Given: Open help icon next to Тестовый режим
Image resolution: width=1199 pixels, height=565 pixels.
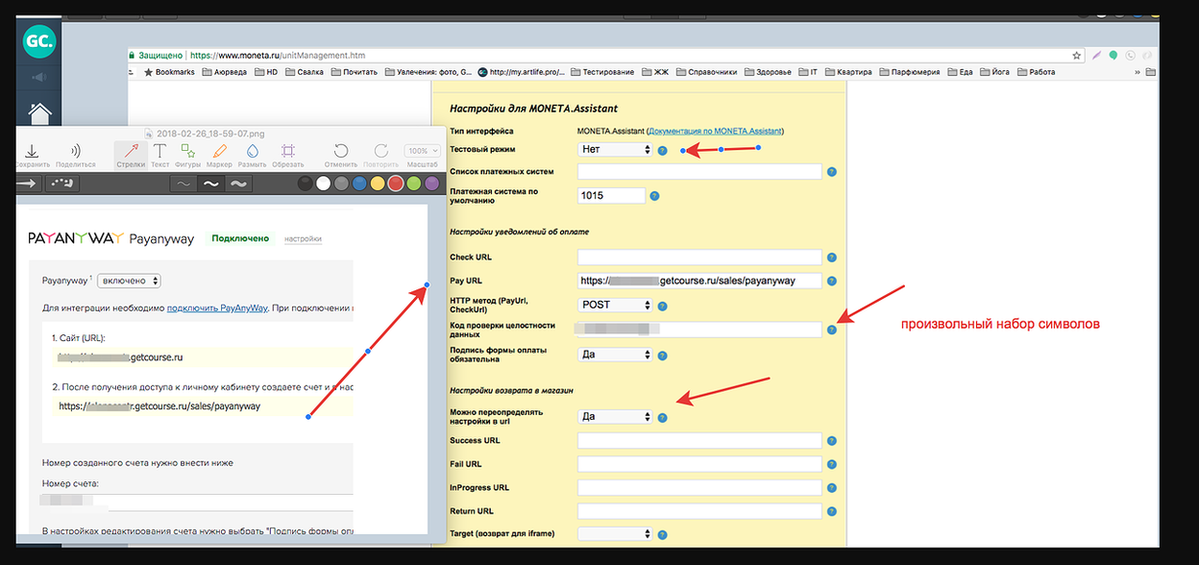Looking at the screenshot, I should click(663, 151).
